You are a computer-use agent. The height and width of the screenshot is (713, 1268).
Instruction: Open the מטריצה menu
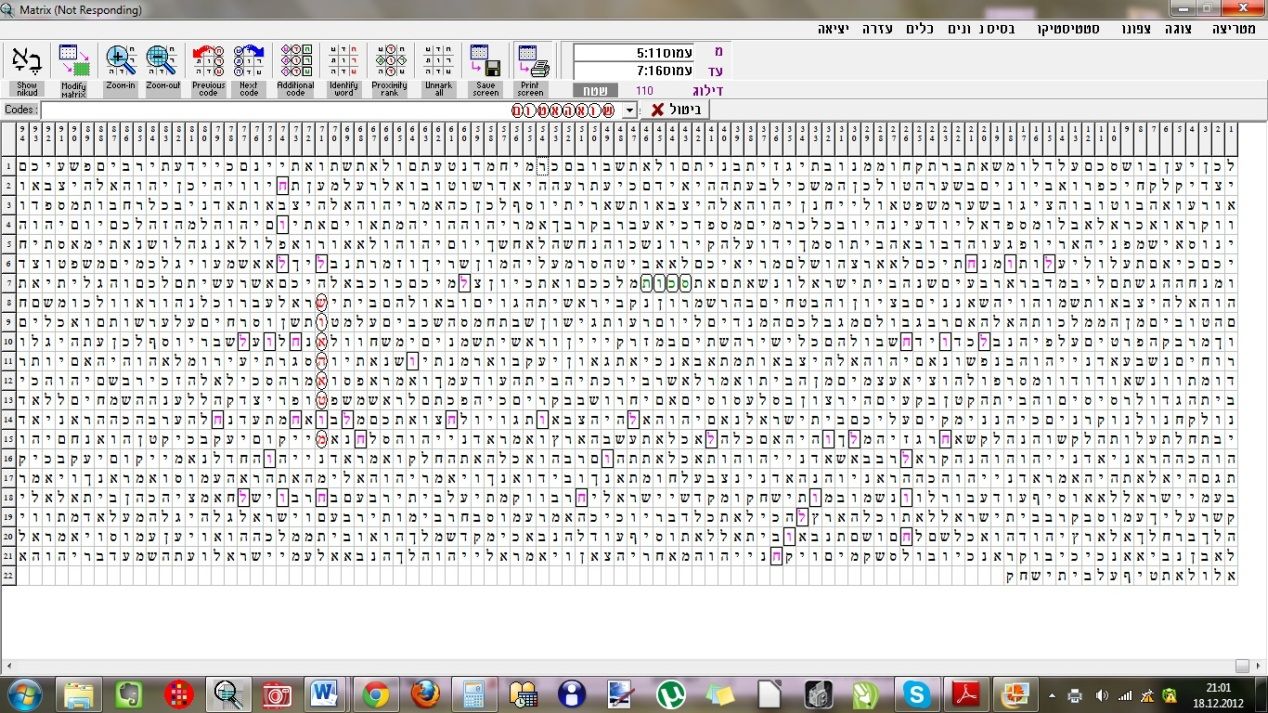pyautogui.click(x=1234, y=29)
